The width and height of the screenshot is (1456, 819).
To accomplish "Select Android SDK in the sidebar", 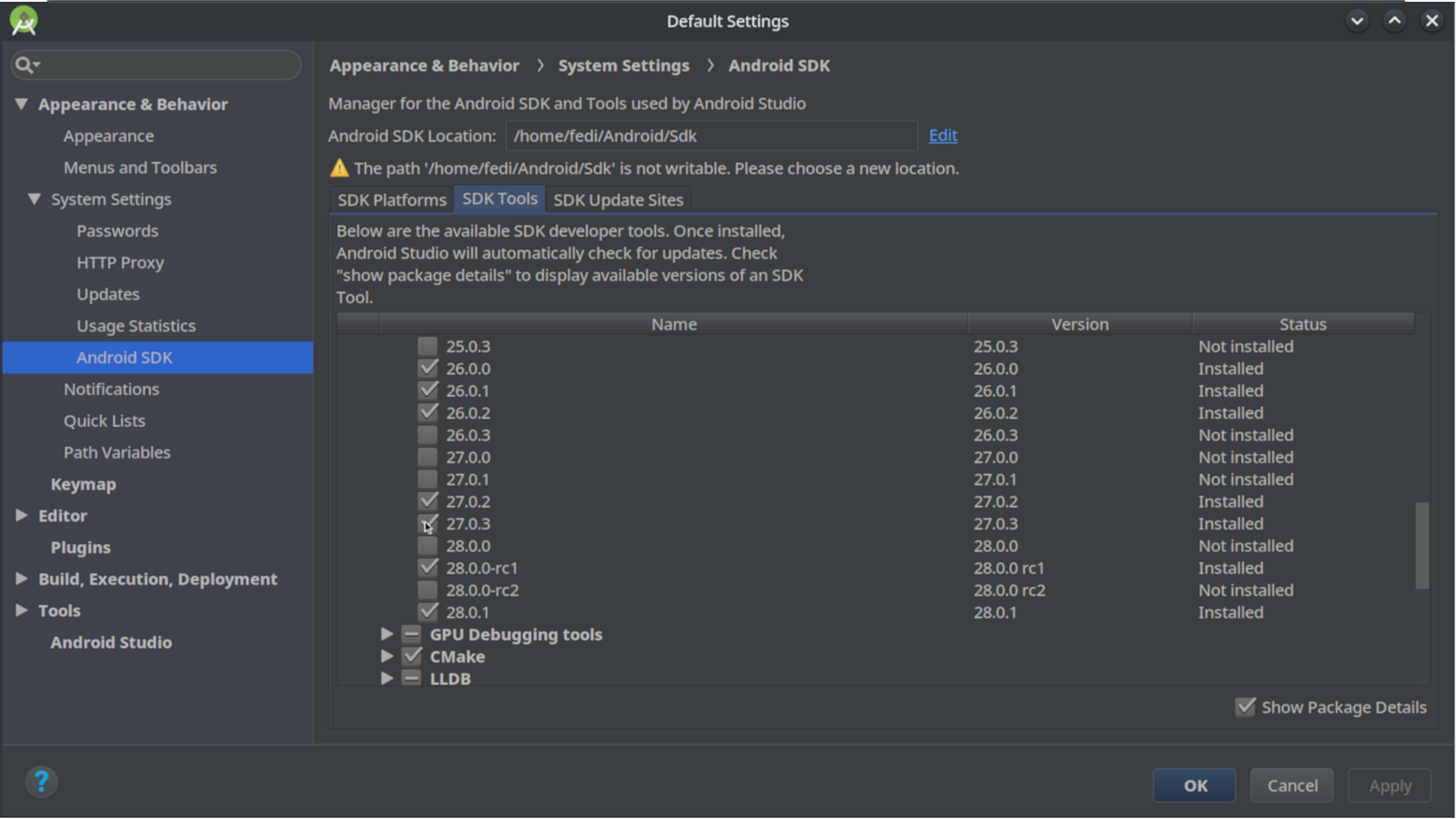I will tap(157, 358).
